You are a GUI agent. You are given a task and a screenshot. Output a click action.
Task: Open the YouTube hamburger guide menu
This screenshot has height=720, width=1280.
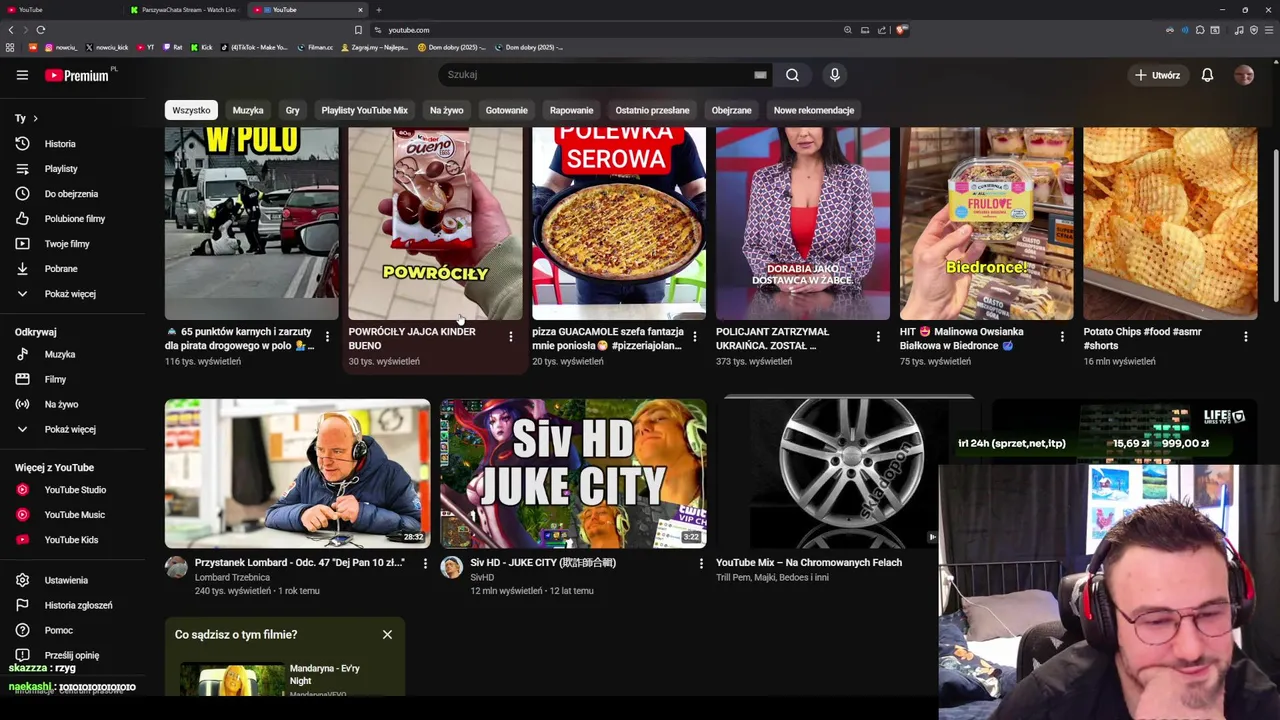(22, 75)
